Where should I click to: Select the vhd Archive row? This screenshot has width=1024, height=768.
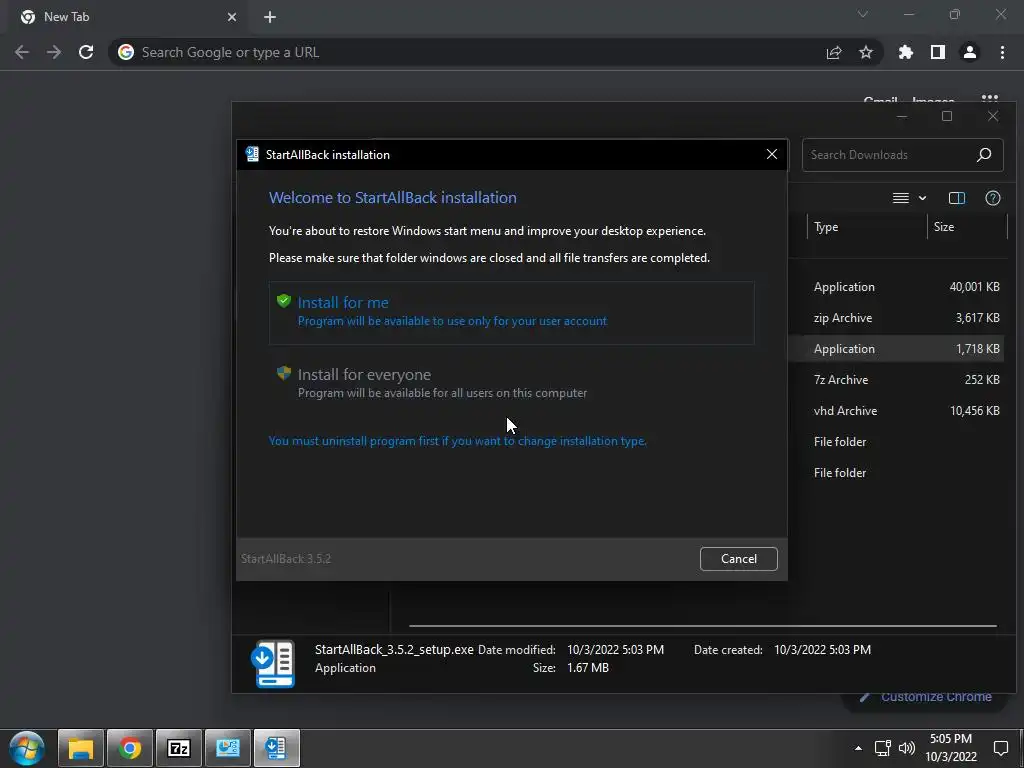pos(896,411)
